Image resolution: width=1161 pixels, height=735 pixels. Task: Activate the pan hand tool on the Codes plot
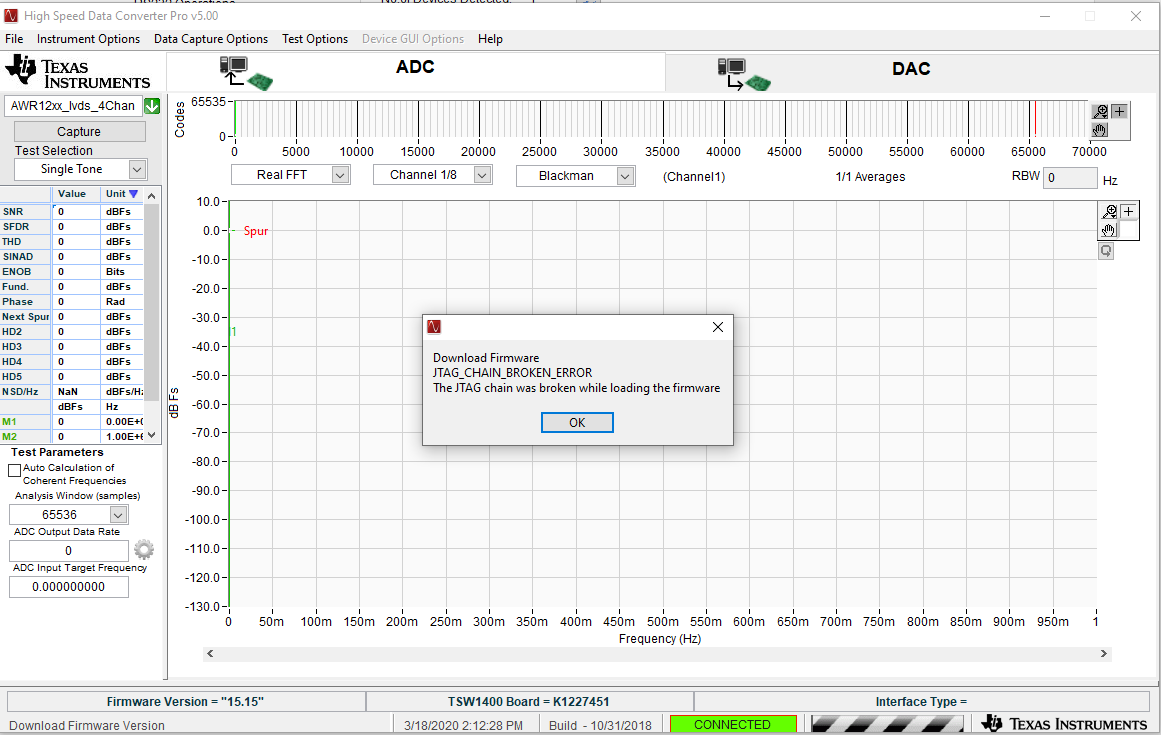(x=1099, y=130)
